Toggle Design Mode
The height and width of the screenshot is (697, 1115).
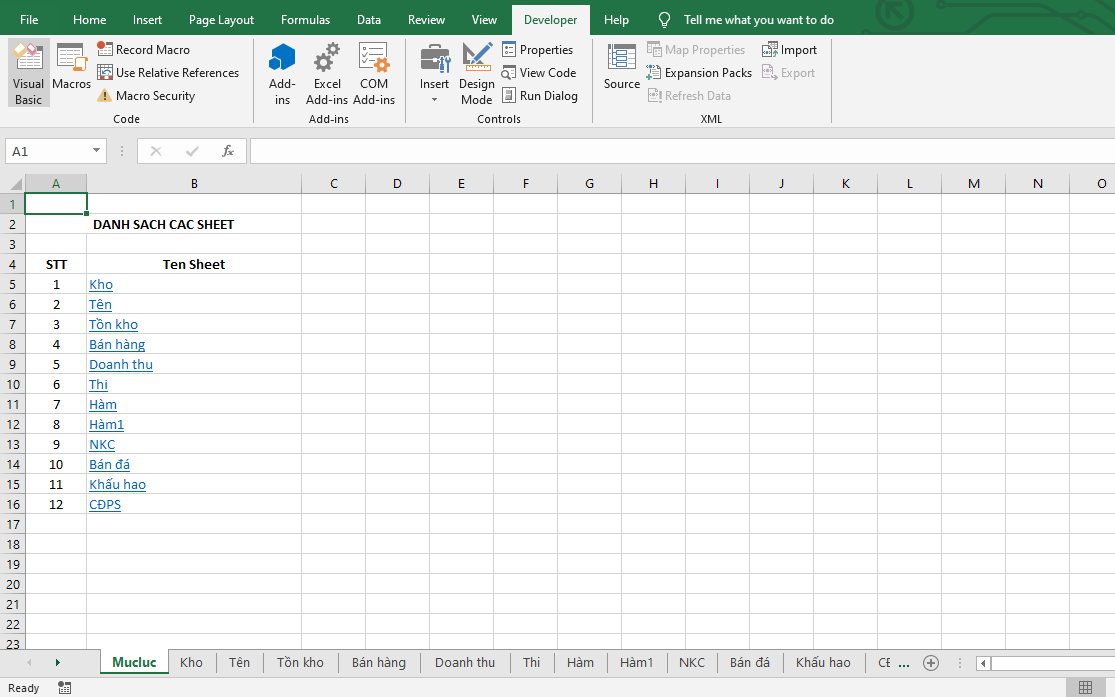click(x=477, y=73)
